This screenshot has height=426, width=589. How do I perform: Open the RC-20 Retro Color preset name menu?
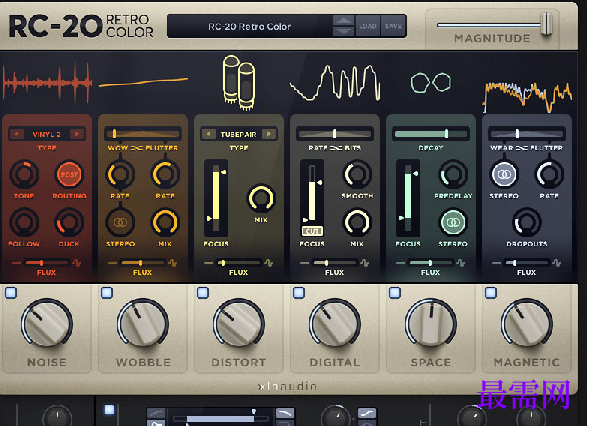click(x=250, y=26)
